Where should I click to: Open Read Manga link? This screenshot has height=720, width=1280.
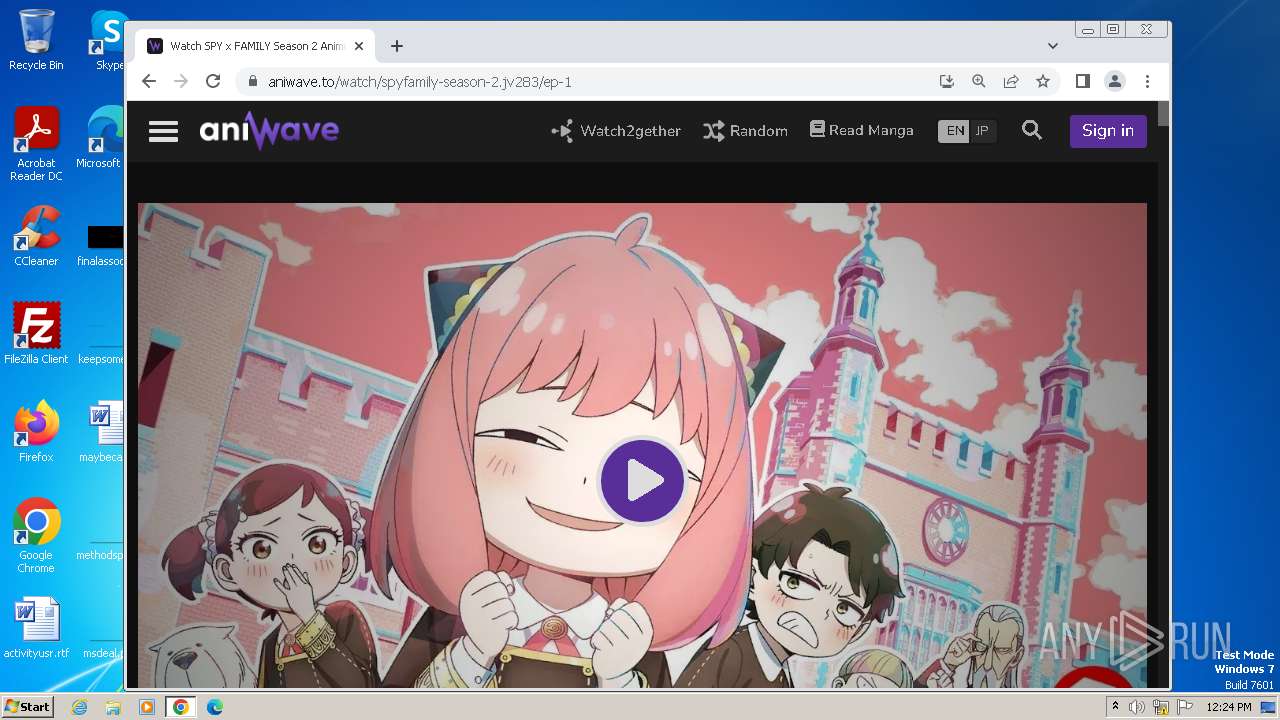861,130
